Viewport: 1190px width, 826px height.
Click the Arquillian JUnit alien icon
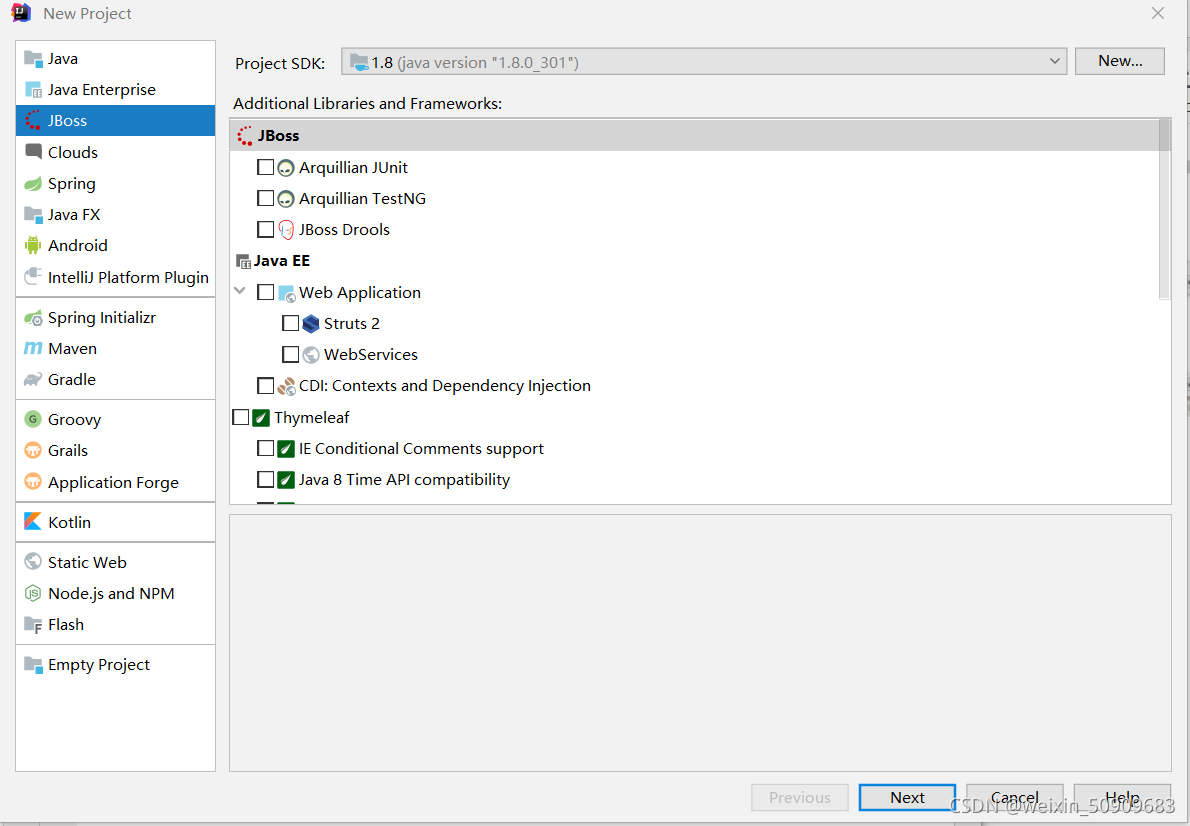(285, 168)
